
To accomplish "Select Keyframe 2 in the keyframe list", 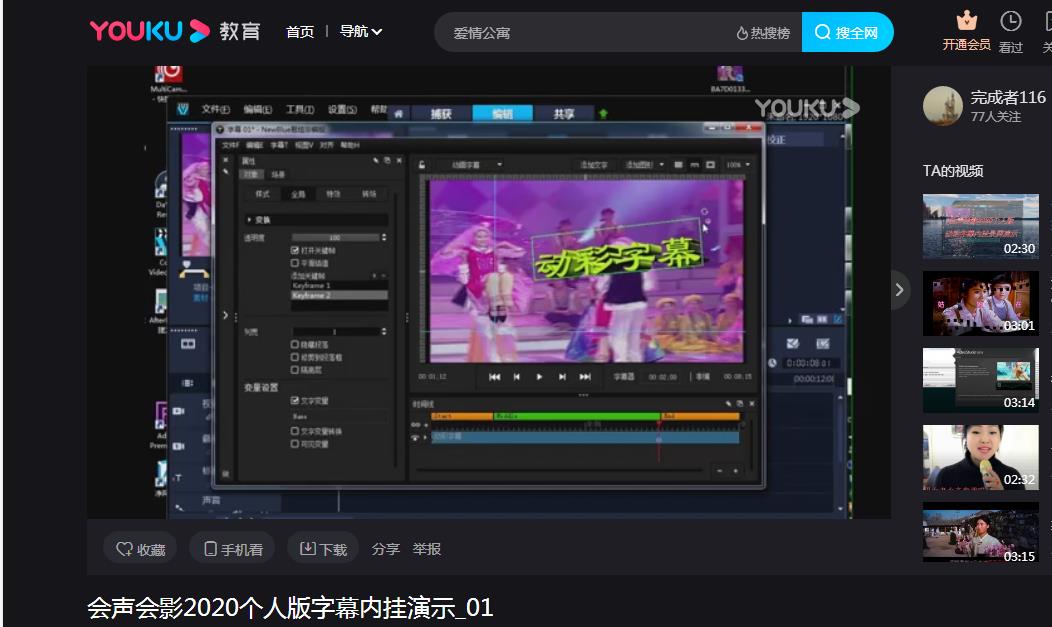I will [x=339, y=295].
